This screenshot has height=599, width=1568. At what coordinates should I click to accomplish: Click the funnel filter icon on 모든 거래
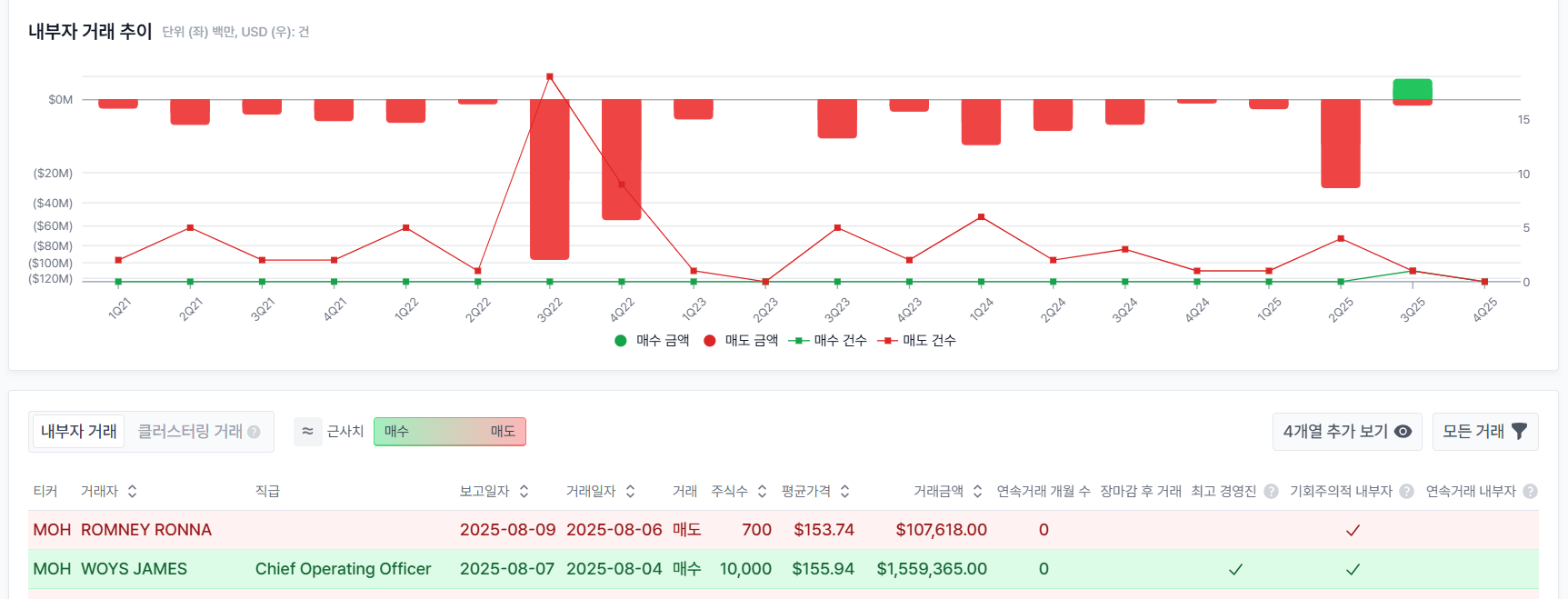[1519, 432]
